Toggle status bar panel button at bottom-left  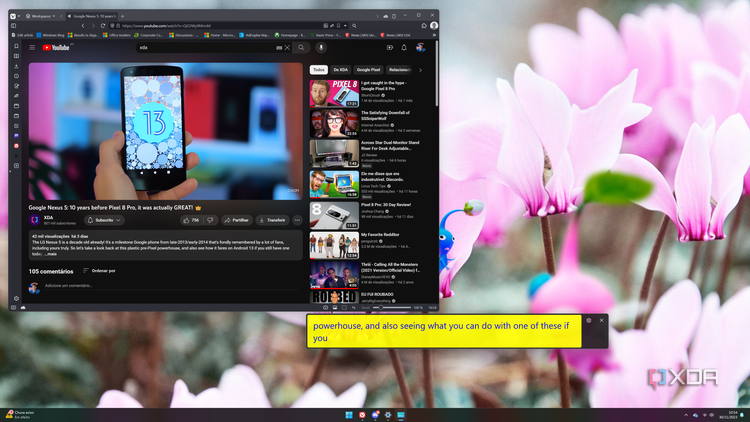[x=13, y=308]
